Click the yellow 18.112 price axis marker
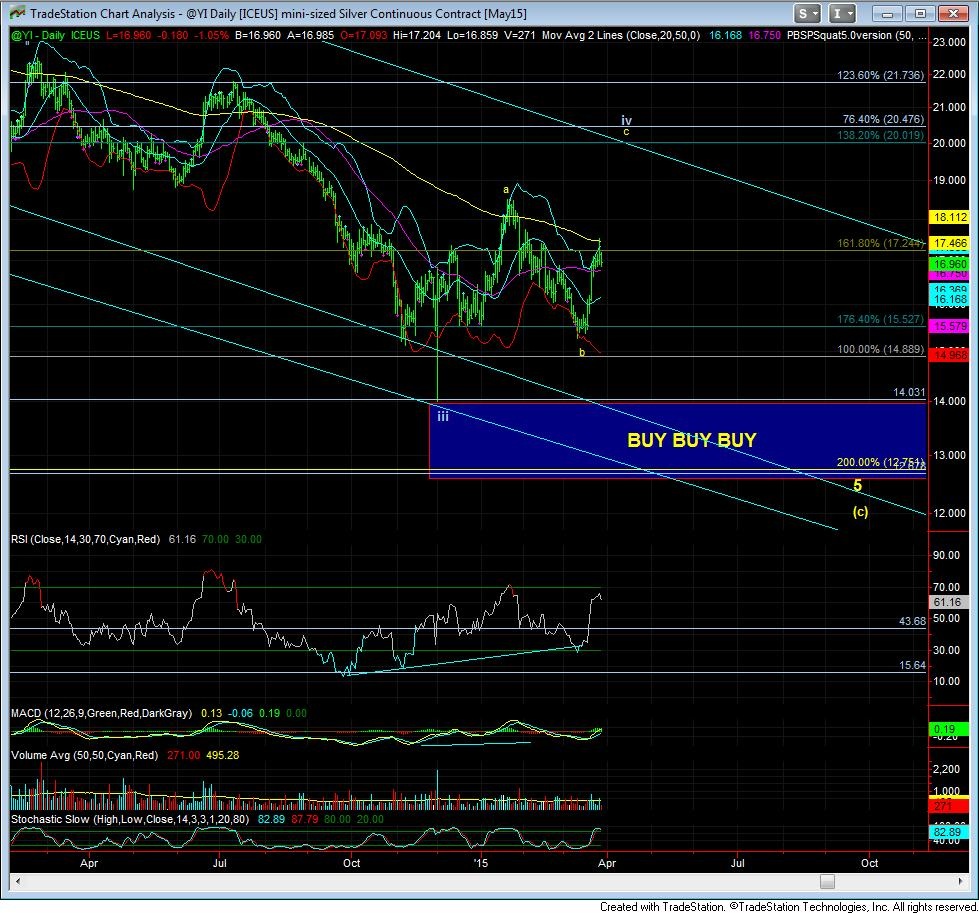Viewport: 979px width, 913px height. [946, 217]
